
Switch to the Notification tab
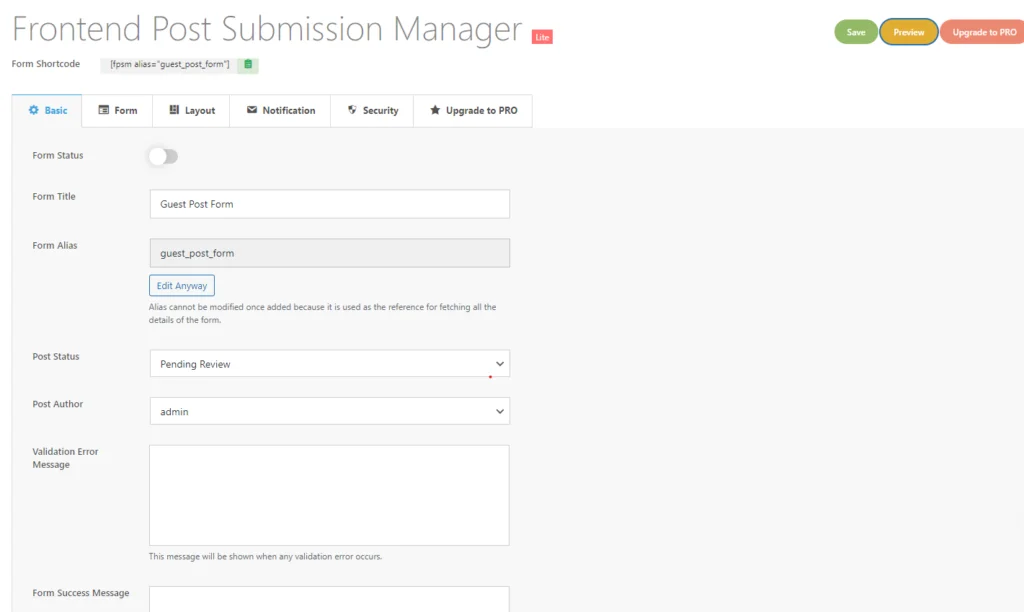pos(281,111)
